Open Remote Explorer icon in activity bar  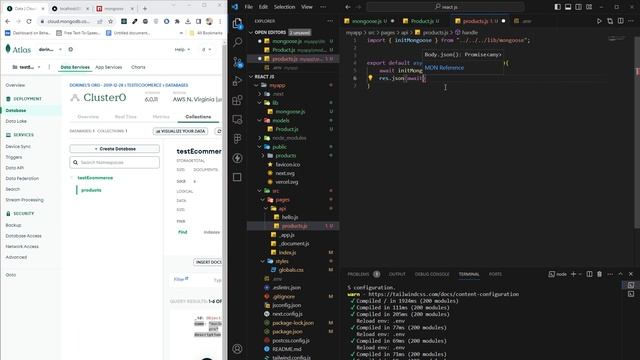pyautogui.click(x=237, y=120)
